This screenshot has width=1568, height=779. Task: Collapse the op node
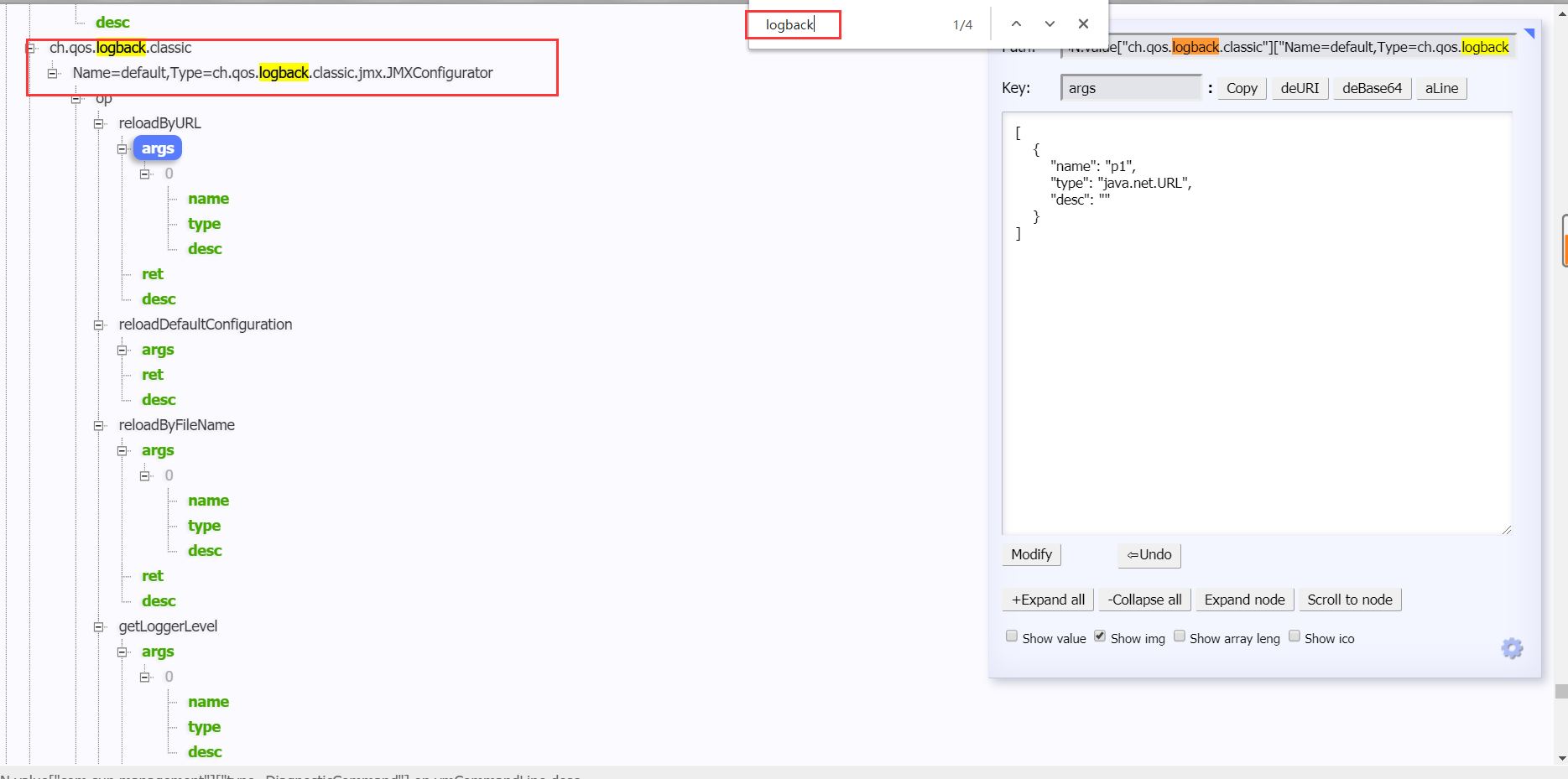pyautogui.click(x=76, y=98)
